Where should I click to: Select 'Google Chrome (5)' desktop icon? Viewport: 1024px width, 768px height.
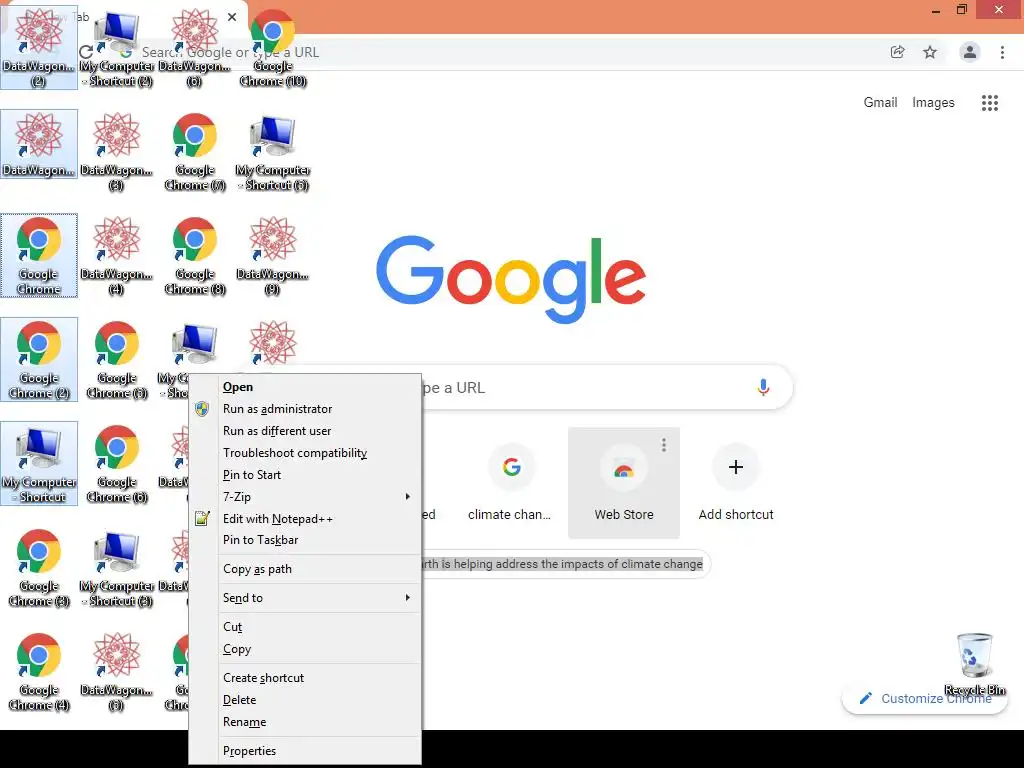coord(117,359)
